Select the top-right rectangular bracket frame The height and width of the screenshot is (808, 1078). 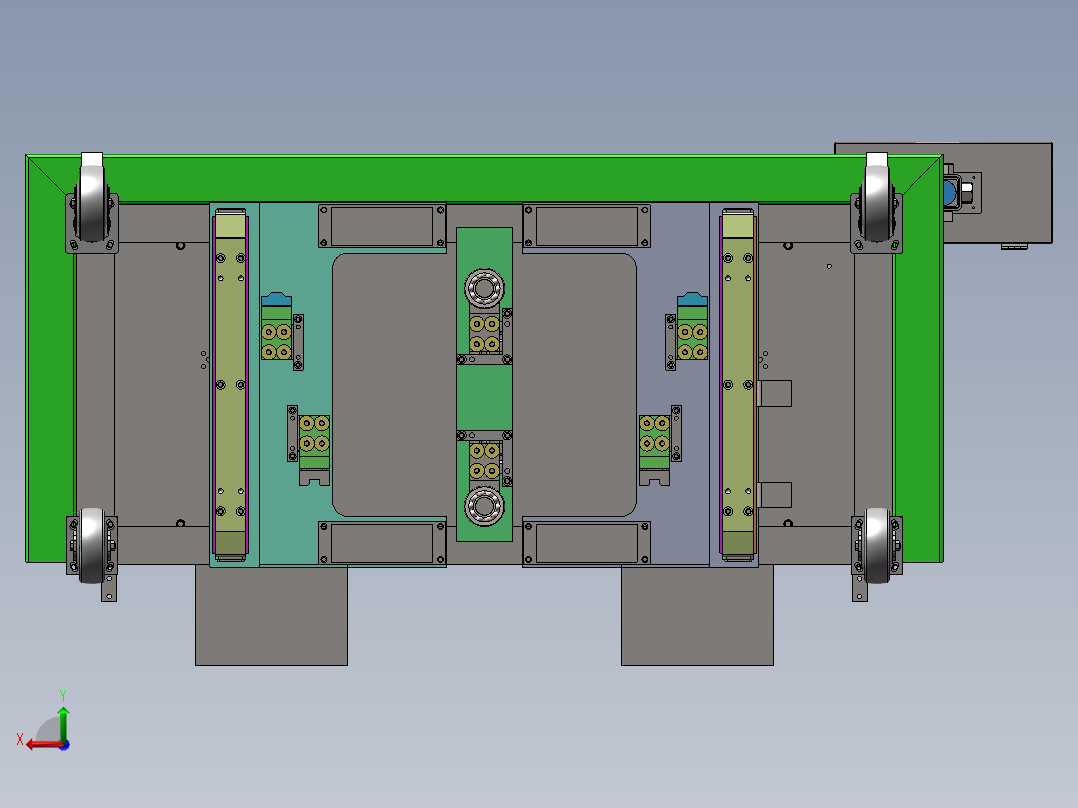tap(586, 226)
